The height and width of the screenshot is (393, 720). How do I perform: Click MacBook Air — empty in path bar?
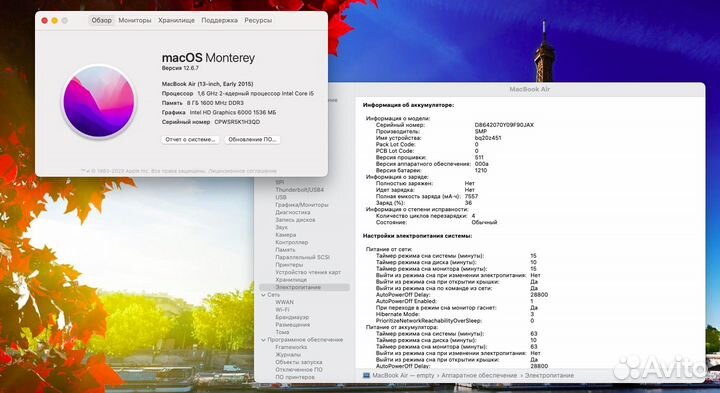403,376
